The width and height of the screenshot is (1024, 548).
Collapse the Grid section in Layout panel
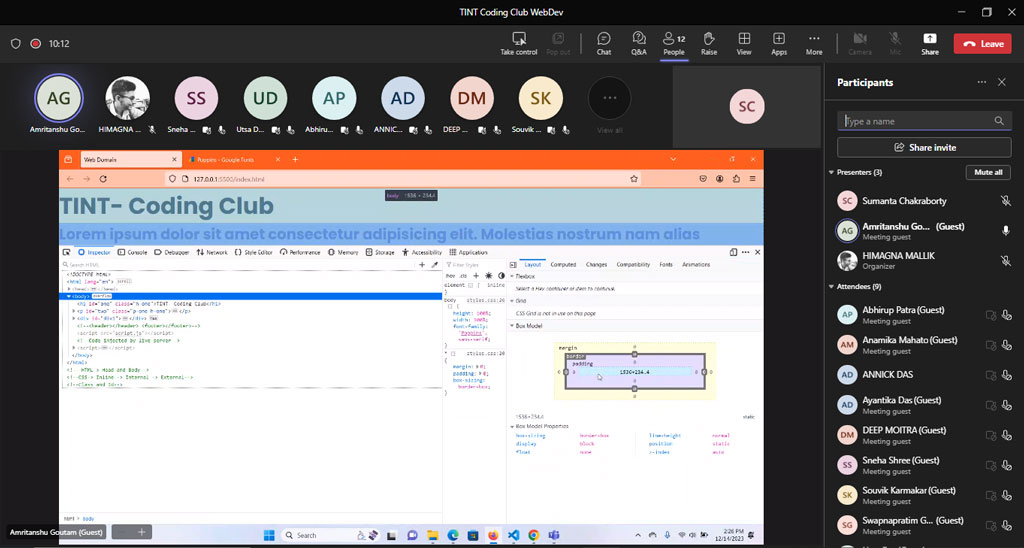point(513,301)
